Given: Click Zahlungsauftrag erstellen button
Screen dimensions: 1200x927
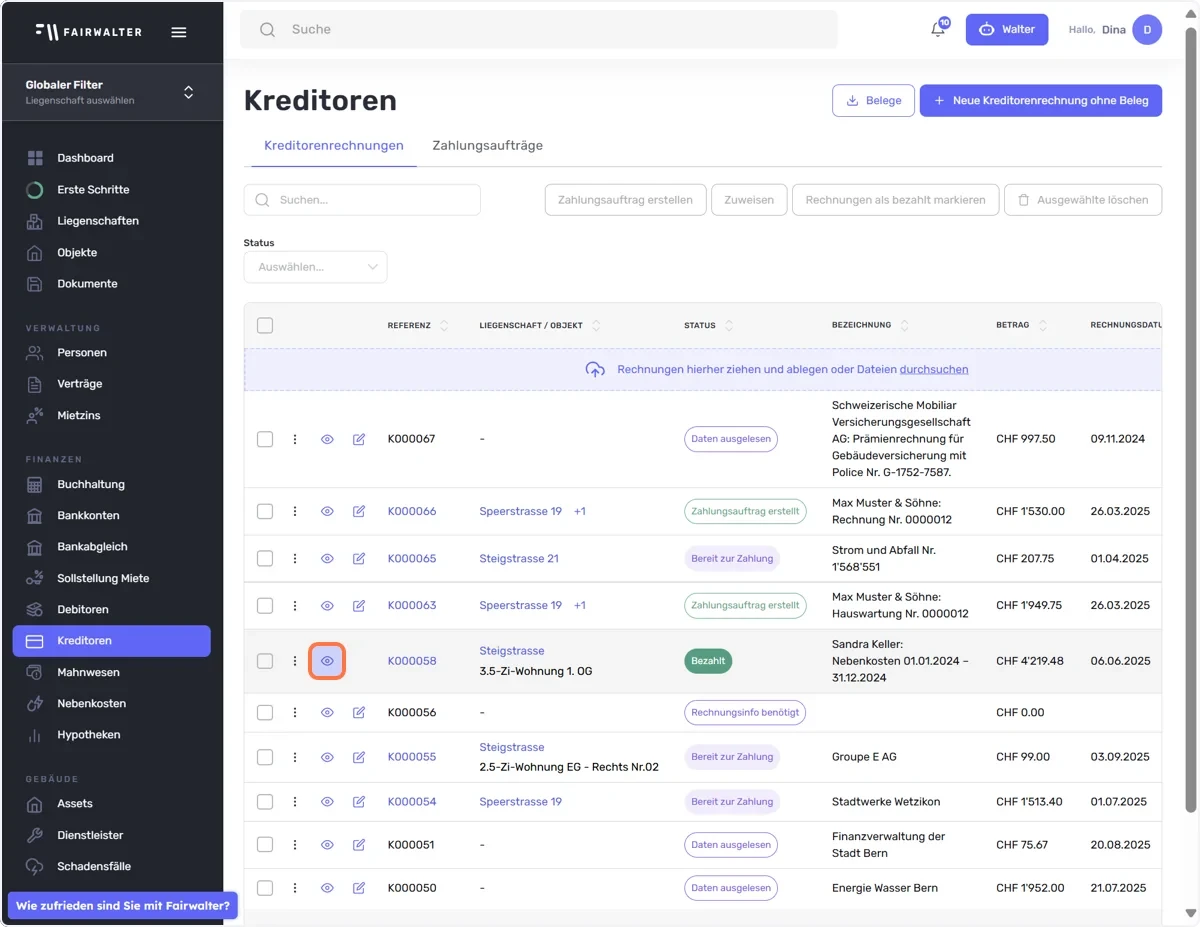Looking at the screenshot, I should (x=625, y=200).
